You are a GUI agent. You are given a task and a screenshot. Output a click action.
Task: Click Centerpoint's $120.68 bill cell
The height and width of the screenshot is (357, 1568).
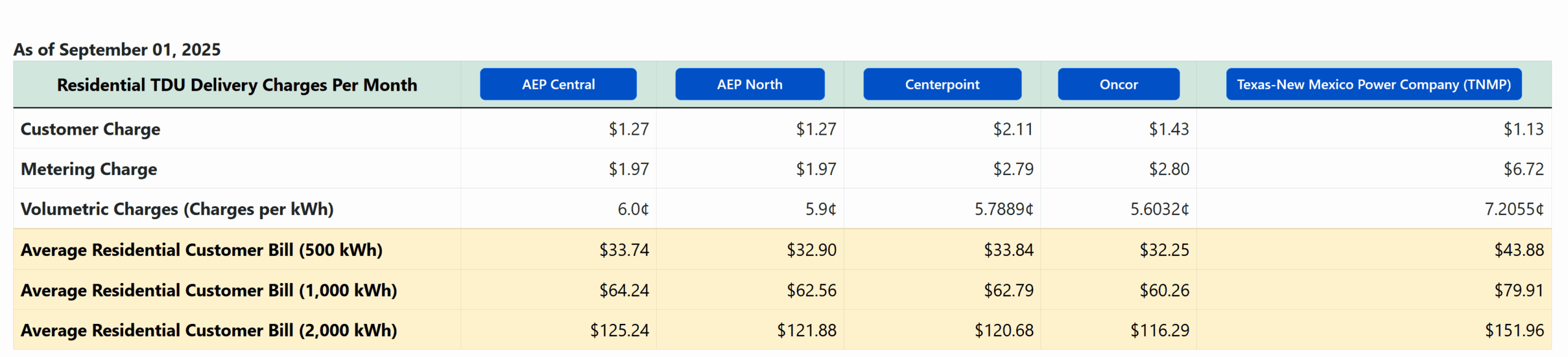[1003, 331]
